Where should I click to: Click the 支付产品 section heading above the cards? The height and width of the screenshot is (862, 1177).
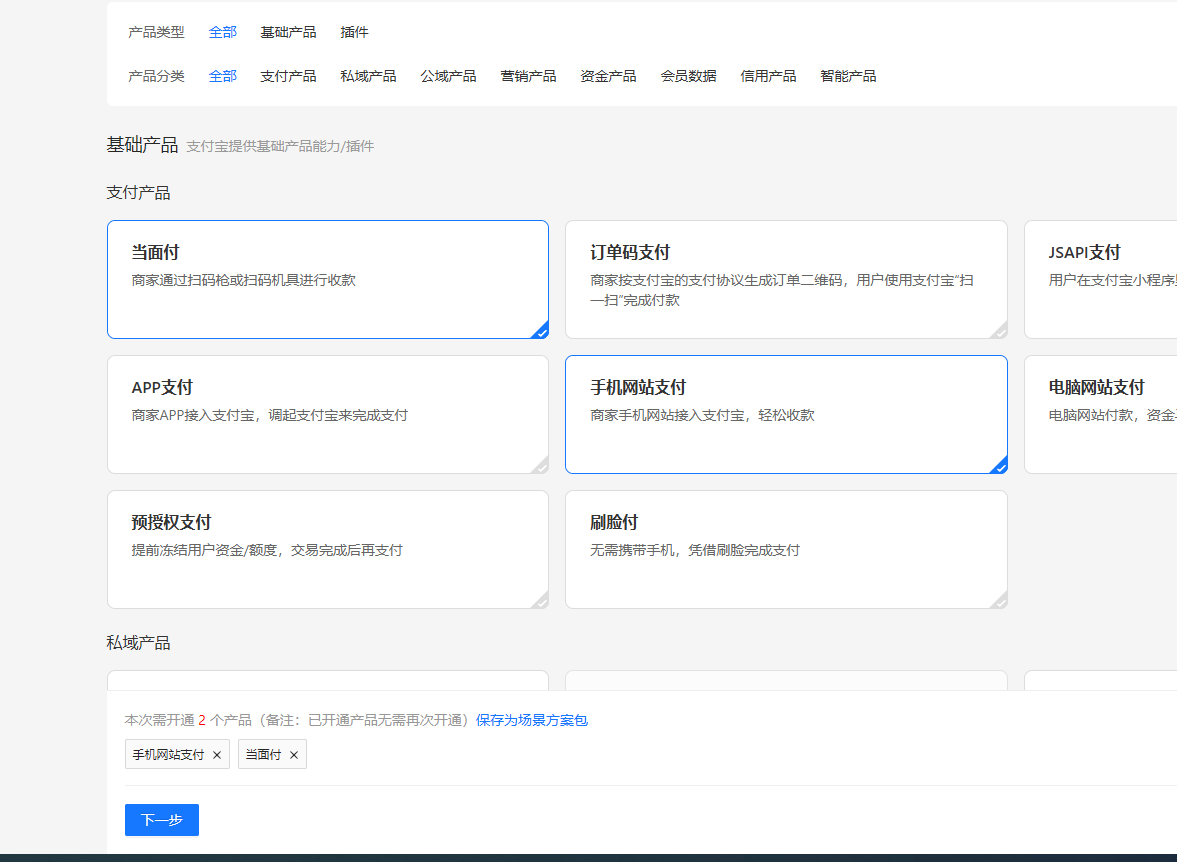click(x=138, y=193)
